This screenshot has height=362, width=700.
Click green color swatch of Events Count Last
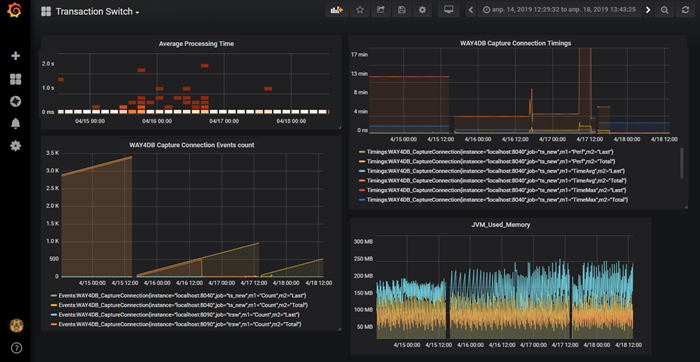click(54, 296)
